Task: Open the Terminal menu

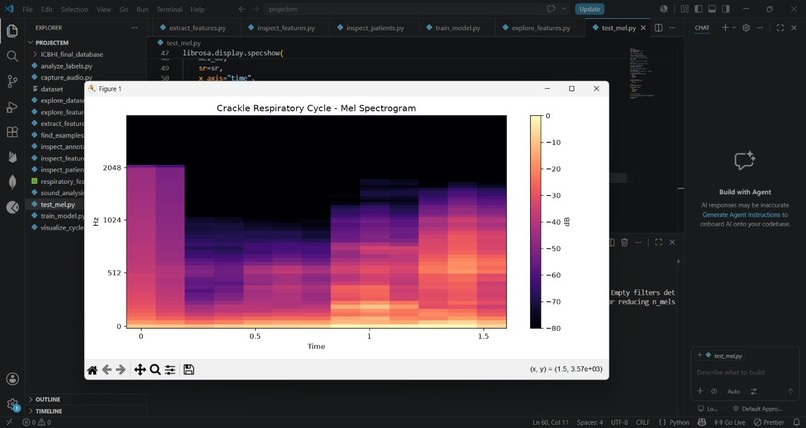Action: pos(169,9)
